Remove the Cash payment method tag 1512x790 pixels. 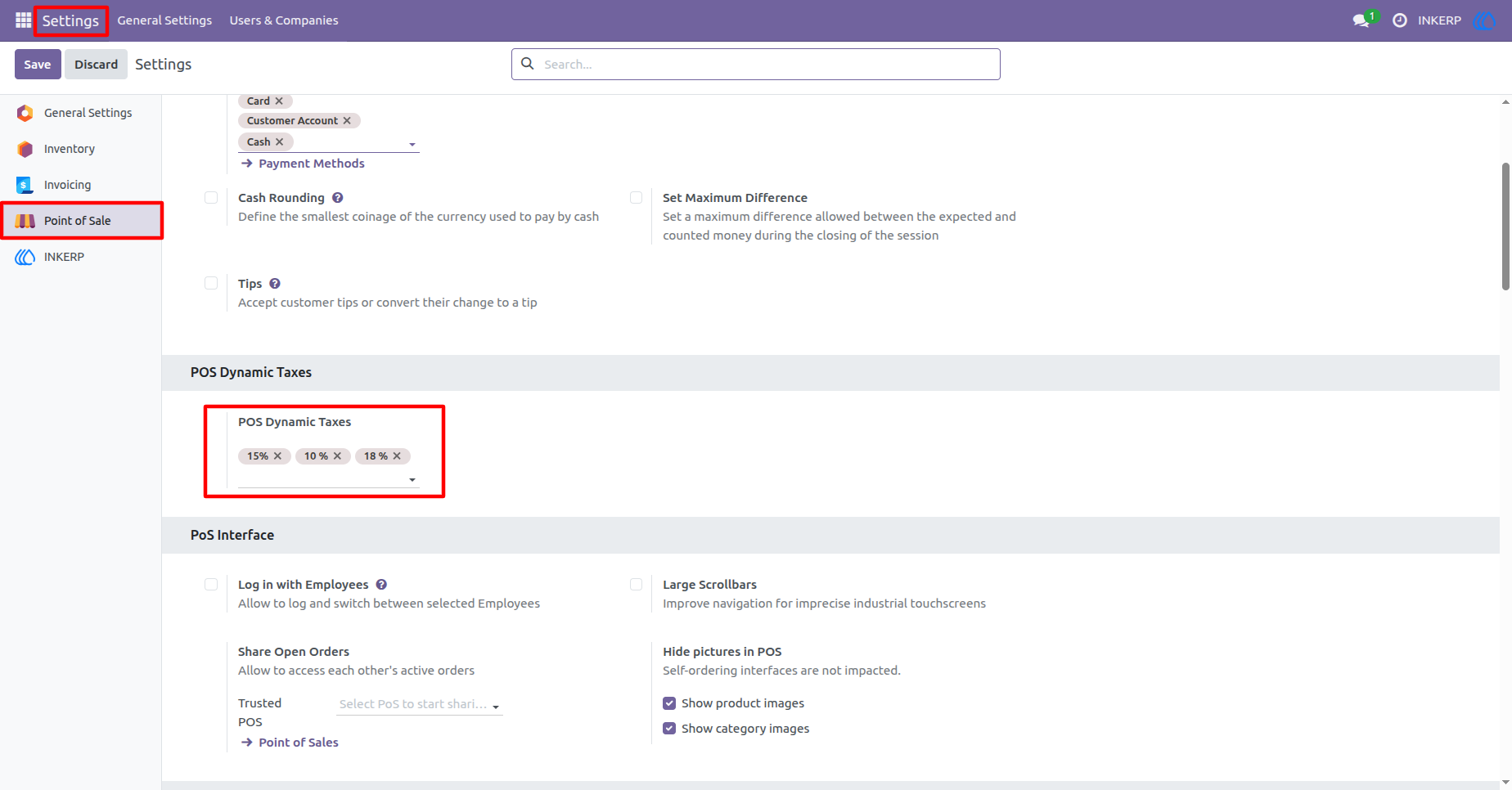(279, 141)
